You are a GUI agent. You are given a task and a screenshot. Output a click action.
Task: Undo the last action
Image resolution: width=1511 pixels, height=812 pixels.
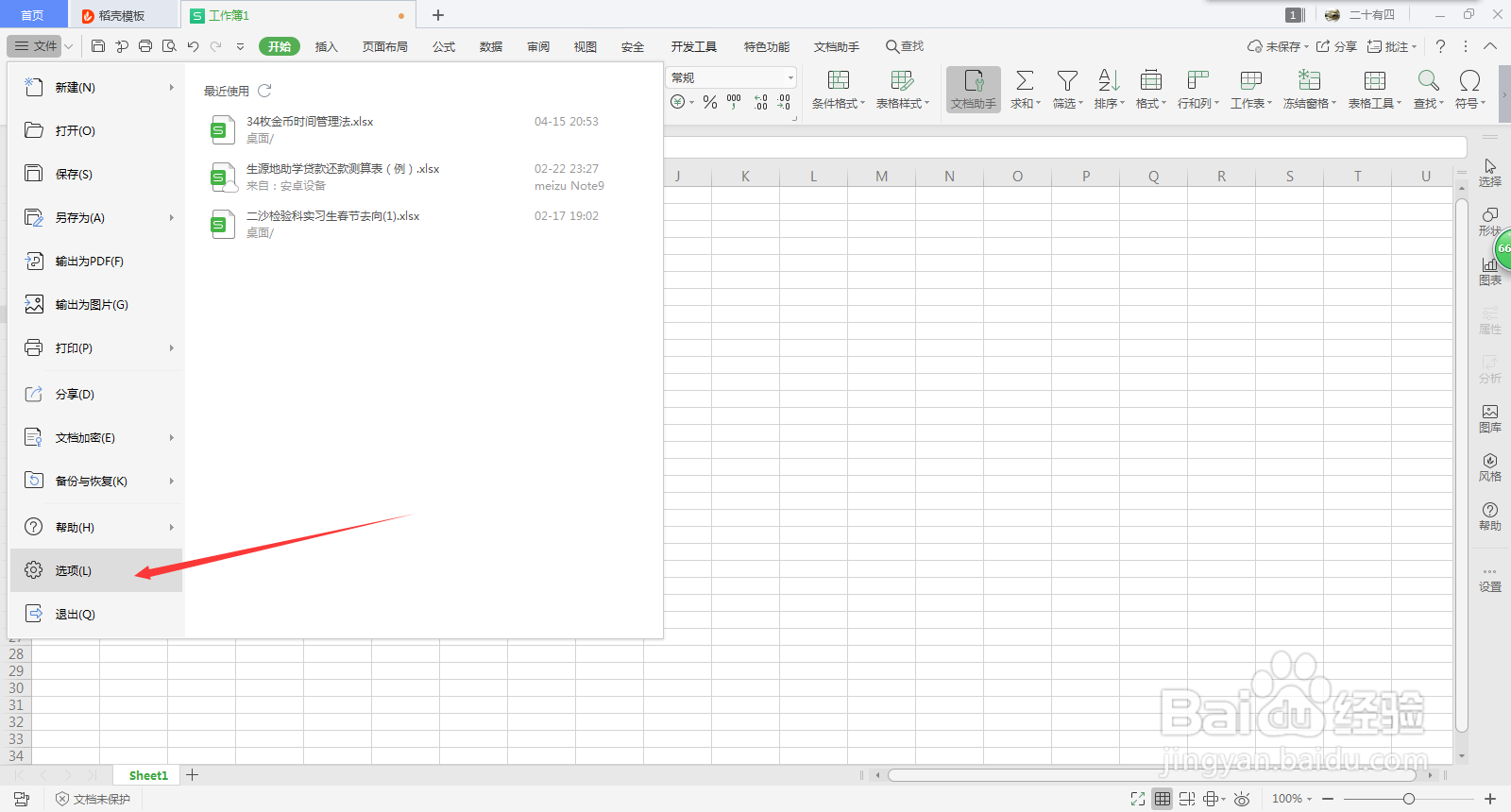click(x=193, y=46)
